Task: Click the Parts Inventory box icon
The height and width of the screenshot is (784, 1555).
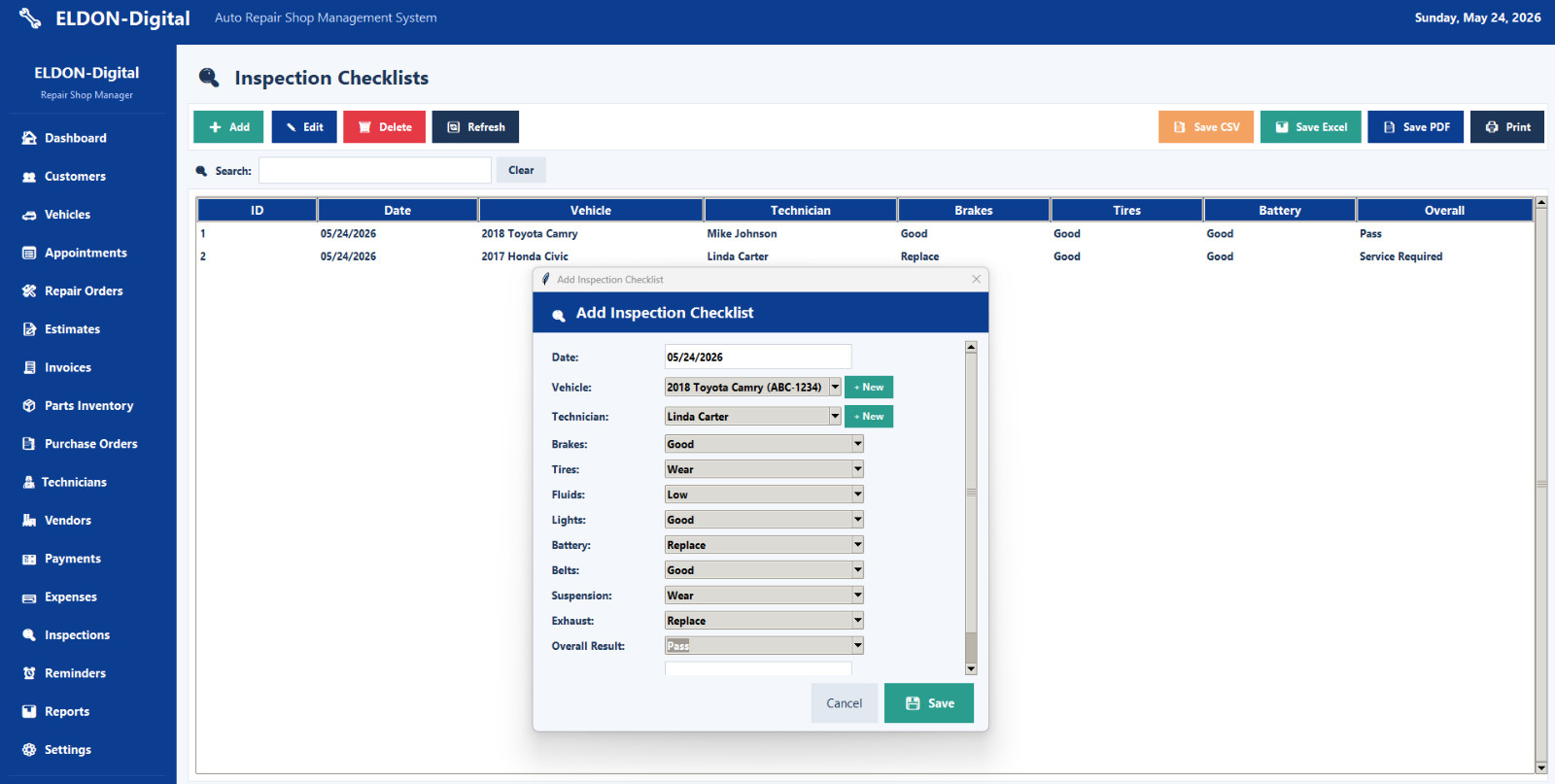Action: pyautogui.click(x=29, y=406)
